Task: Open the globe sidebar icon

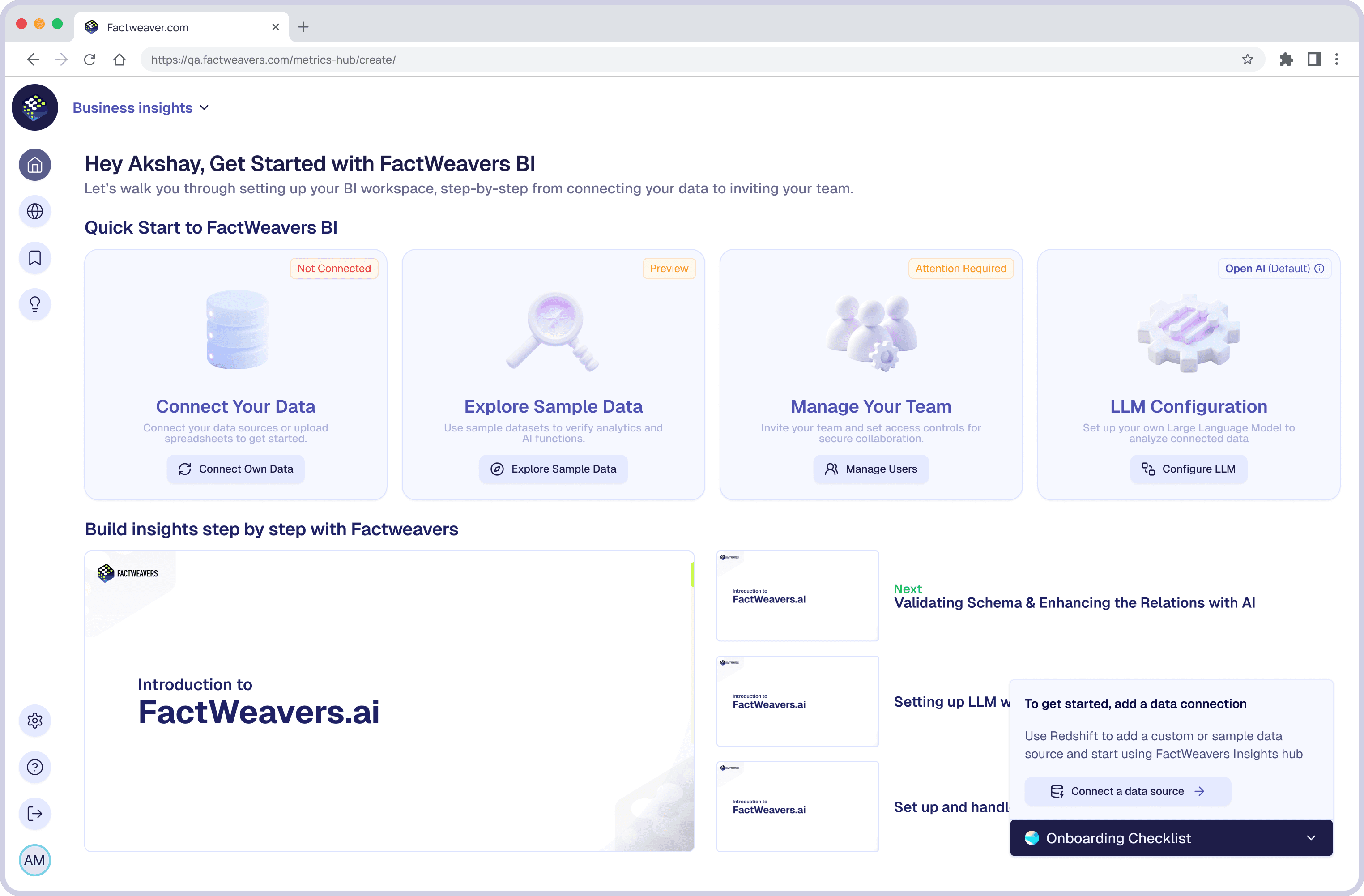Action: [x=35, y=212]
